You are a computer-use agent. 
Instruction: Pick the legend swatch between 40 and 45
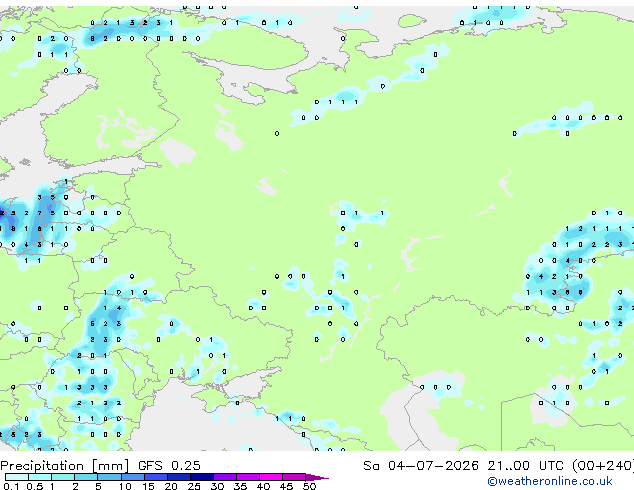click(271, 477)
